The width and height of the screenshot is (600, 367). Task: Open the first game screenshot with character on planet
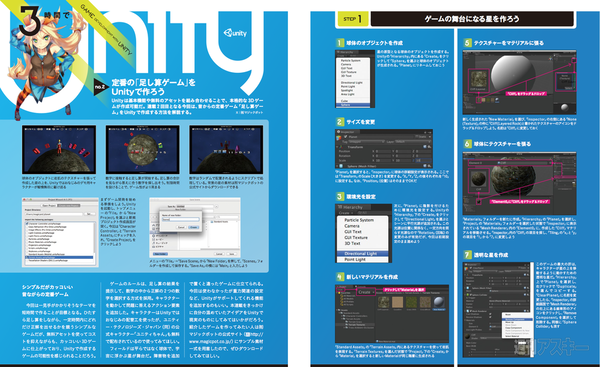59,150
